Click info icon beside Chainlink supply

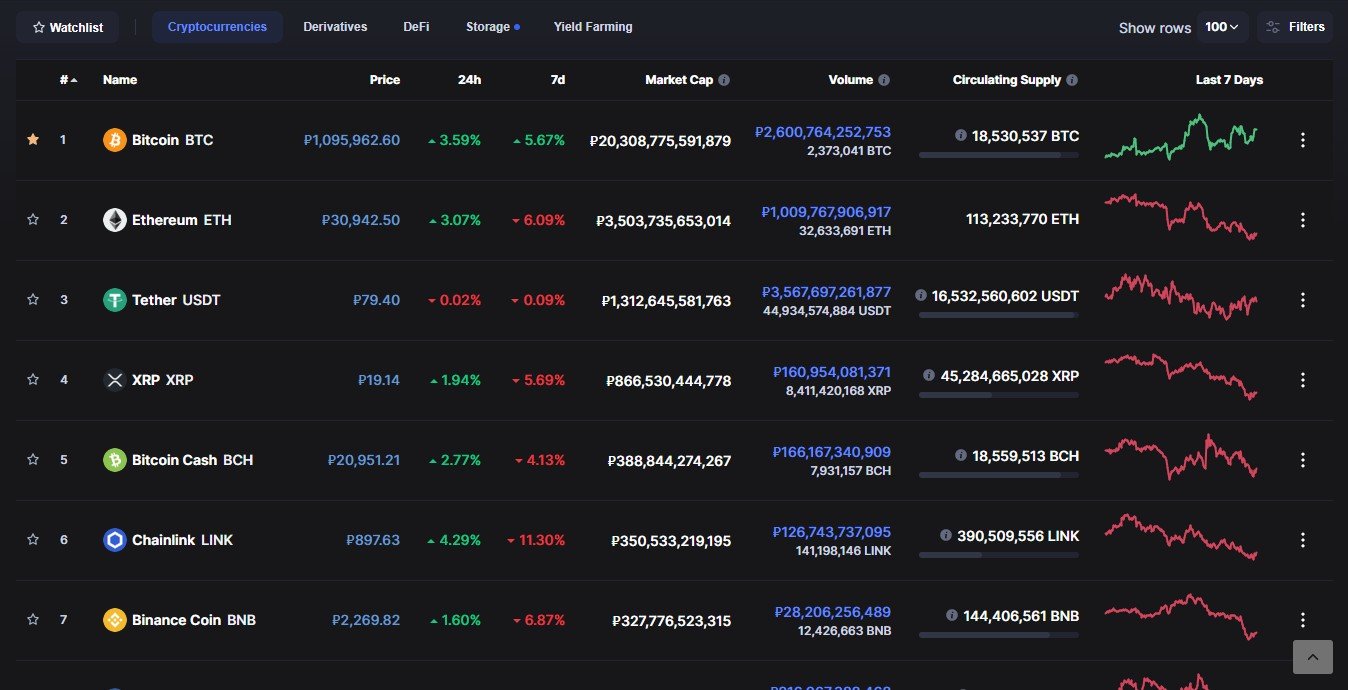[x=946, y=535]
